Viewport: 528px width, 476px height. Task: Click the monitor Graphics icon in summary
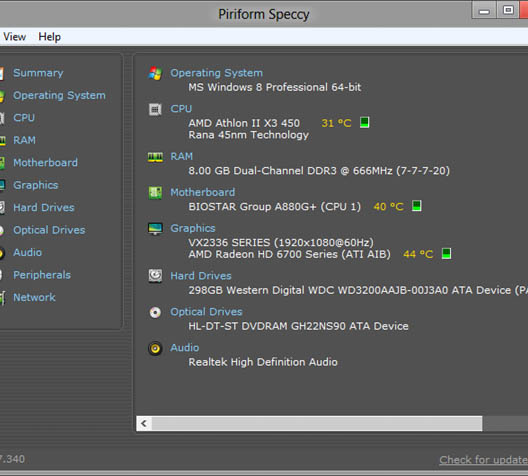coord(155,229)
